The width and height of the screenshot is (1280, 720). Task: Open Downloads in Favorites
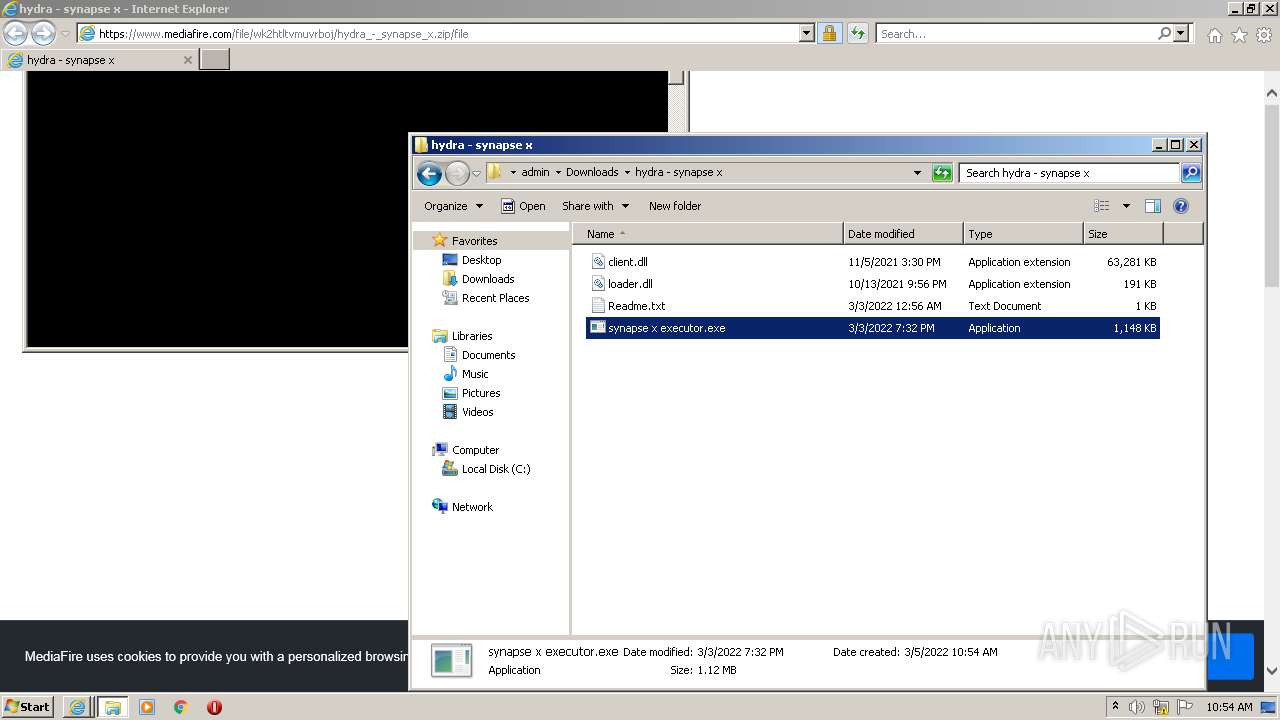pyautogui.click(x=488, y=279)
